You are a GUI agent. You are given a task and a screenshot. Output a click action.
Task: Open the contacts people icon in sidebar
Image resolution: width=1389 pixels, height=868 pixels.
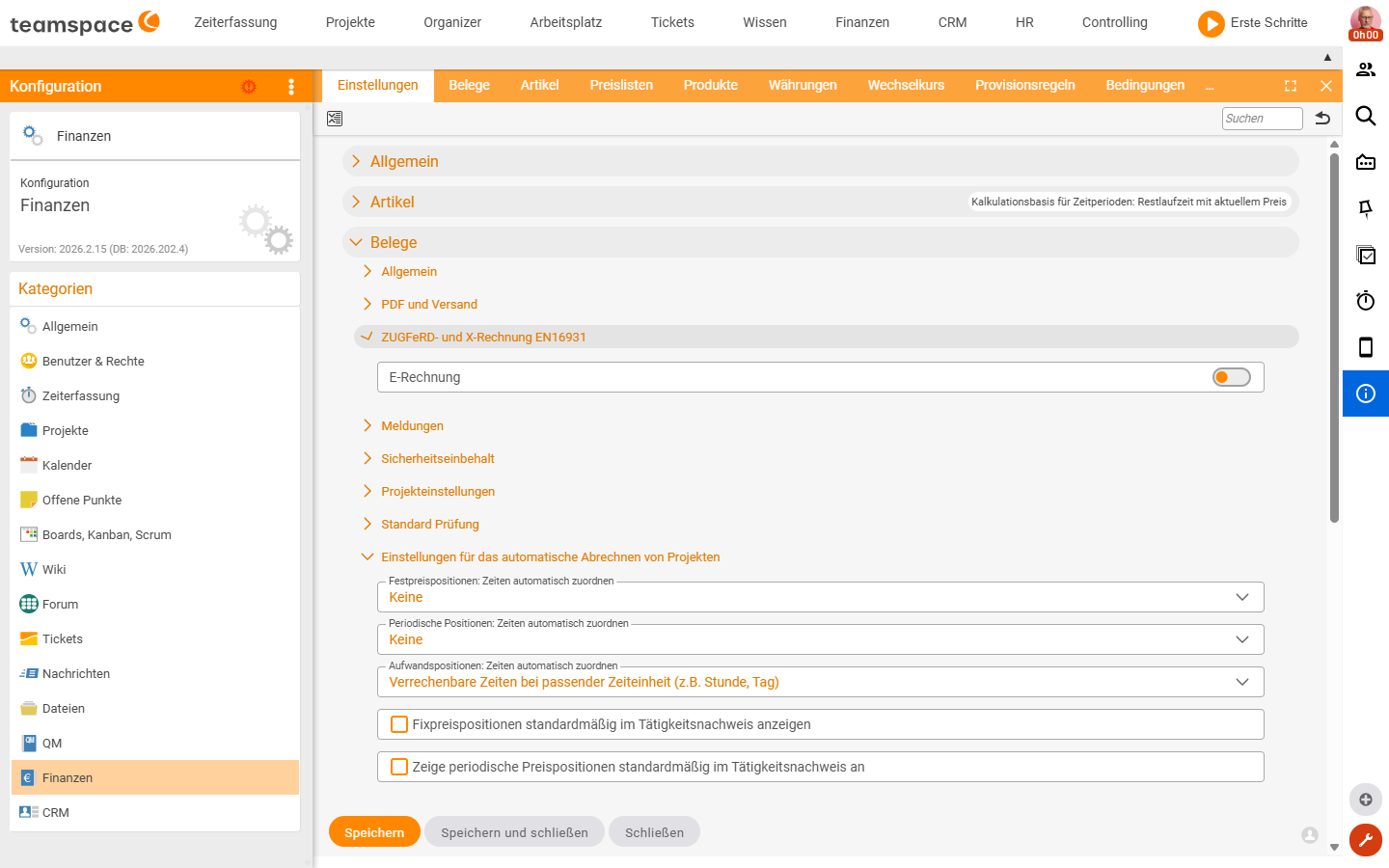[1365, 69]
